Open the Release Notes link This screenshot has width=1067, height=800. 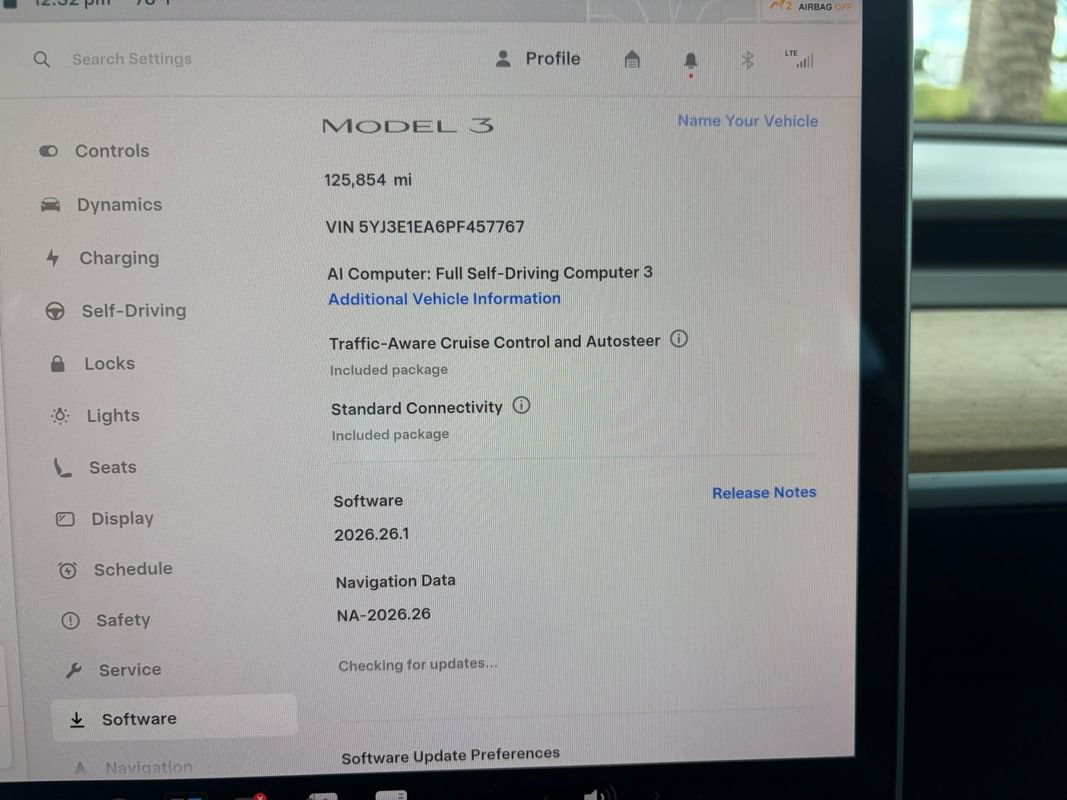[764, 493]
